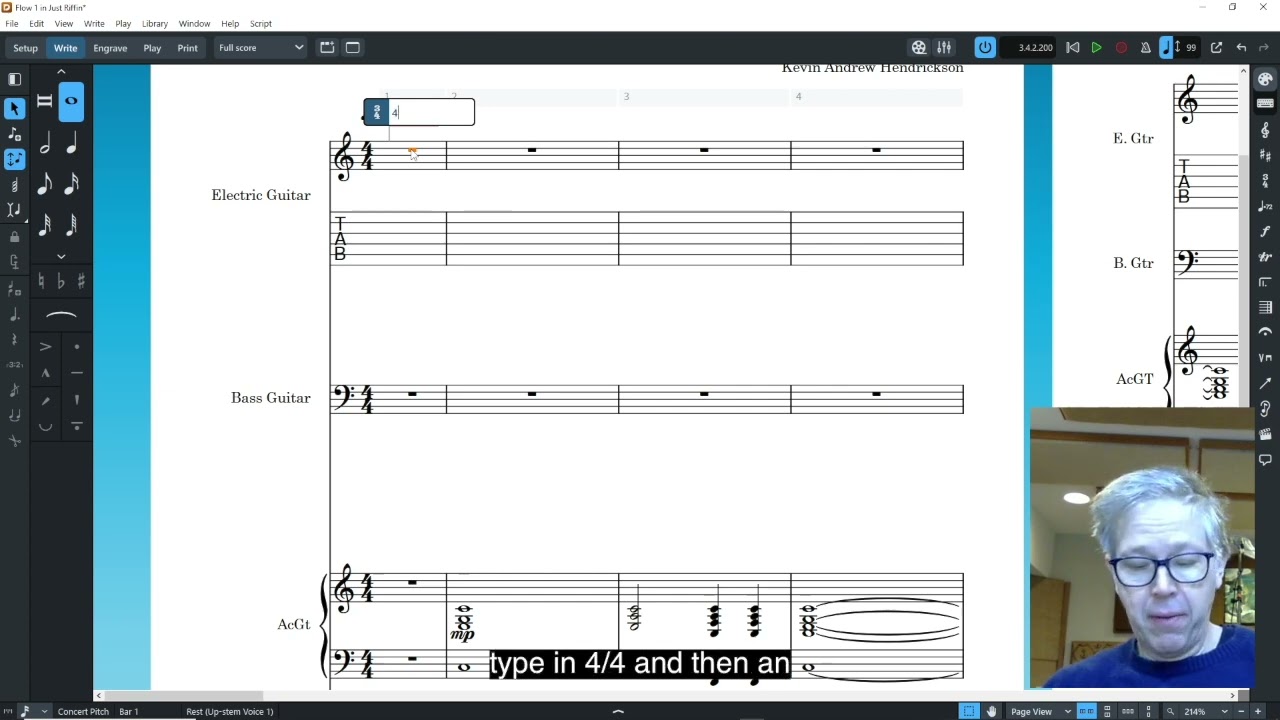Click the red Record button
1280x720 pixels.
pyautogui.click(x=1121, y=47)
